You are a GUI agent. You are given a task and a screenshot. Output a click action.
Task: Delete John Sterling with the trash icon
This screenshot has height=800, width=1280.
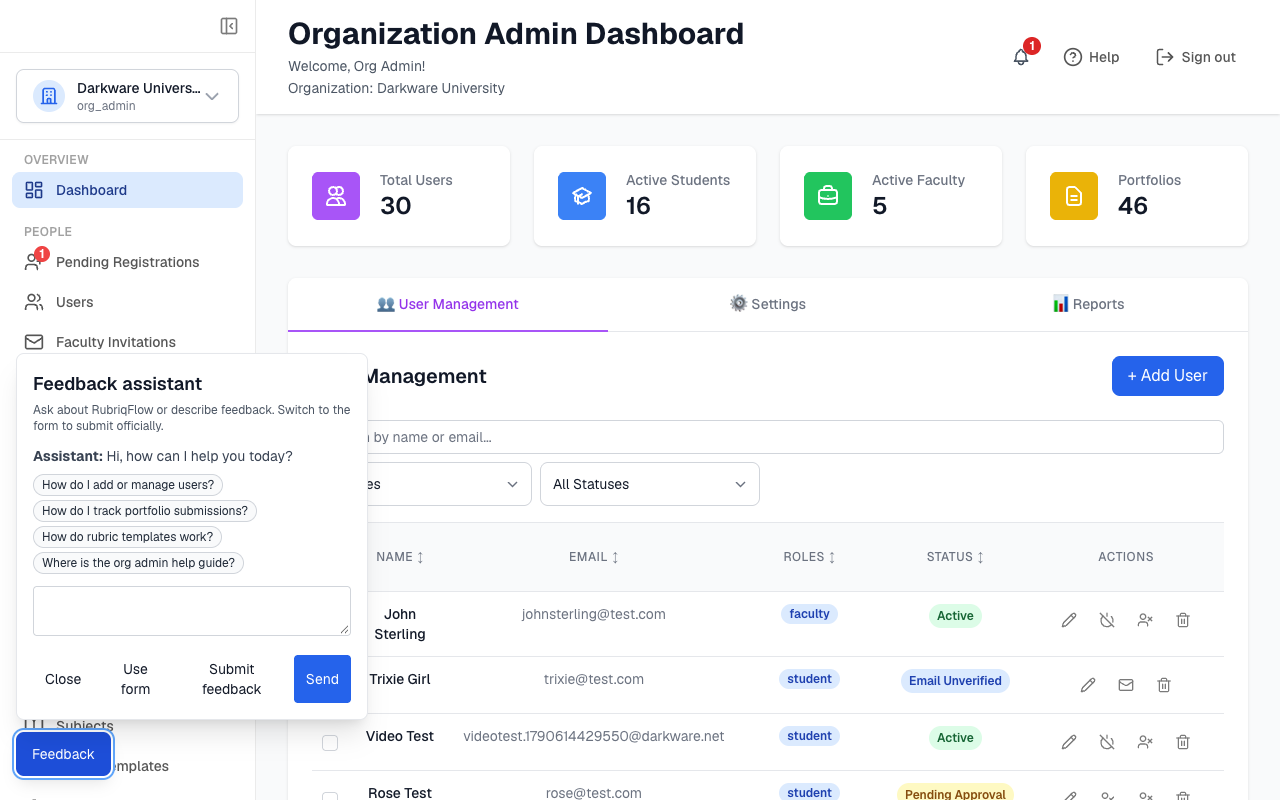[1183, 620]
